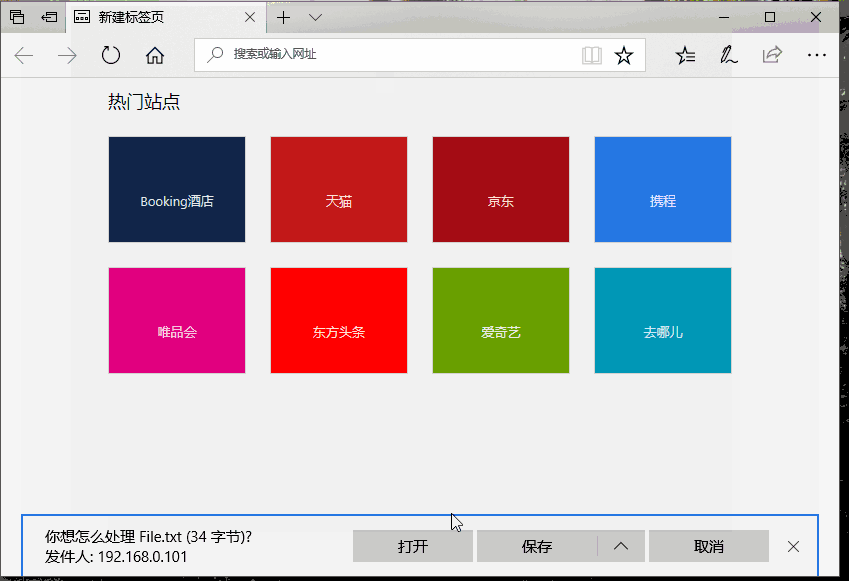Focus the 搜索或输入网址 address bar
This screenshot has width=849, height=581.
click(420, 55)
